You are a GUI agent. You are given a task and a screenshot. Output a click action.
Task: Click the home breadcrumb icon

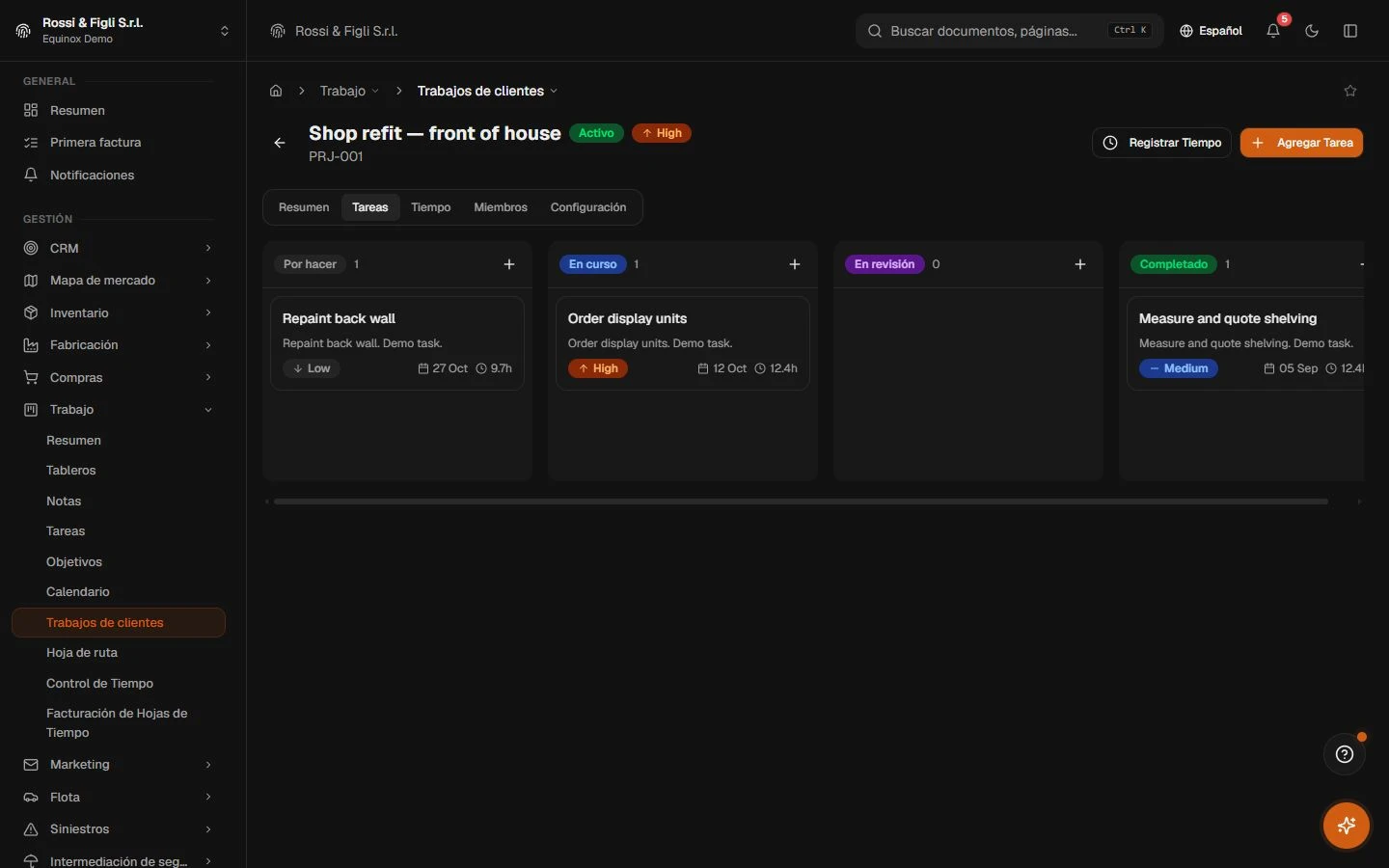pos(276,91)
